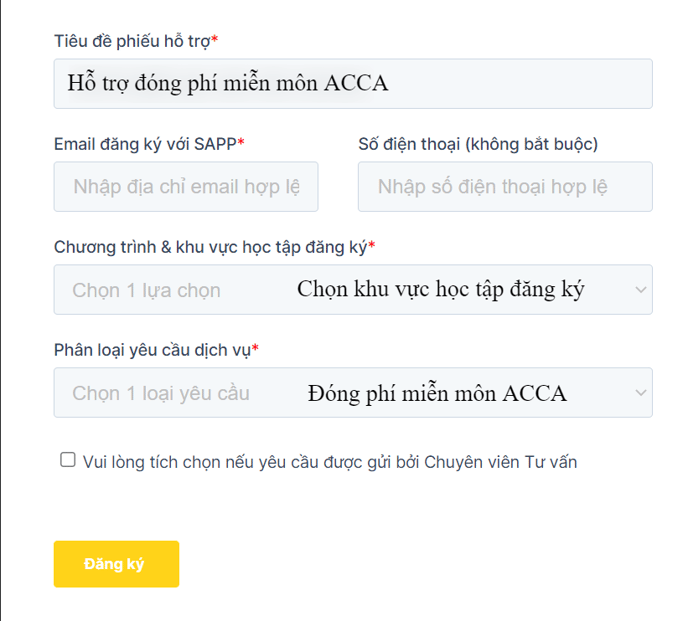Click the phone number input field
This screenshot has width=688, height=621.
tap(505, 187)
